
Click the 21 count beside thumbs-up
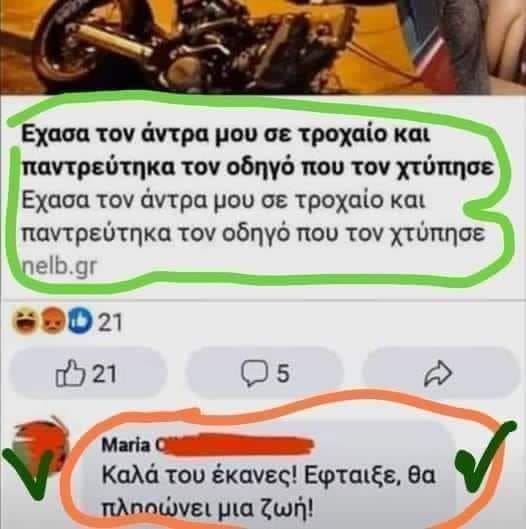pos(105,374)
